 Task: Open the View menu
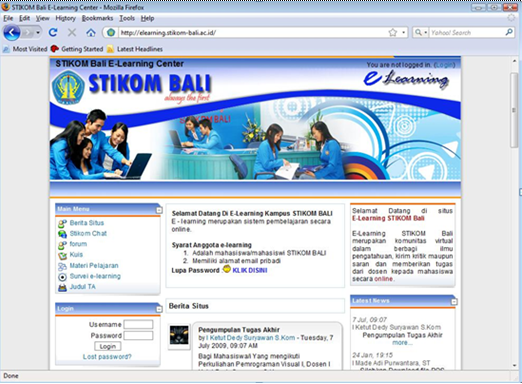pos(42,18)
